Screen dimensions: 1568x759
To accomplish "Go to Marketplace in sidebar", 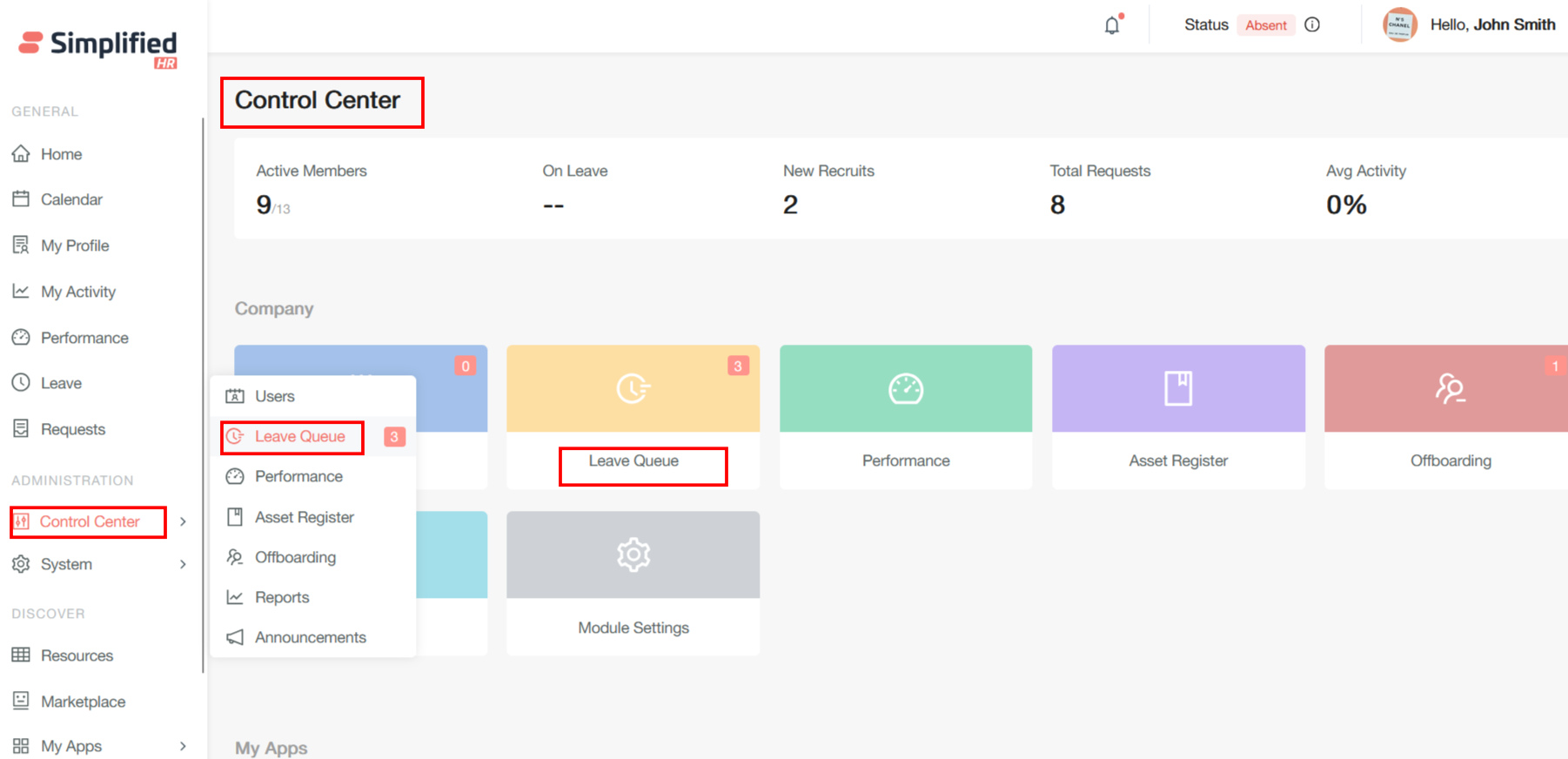I will pyautogui.click(x=83, y=702).
